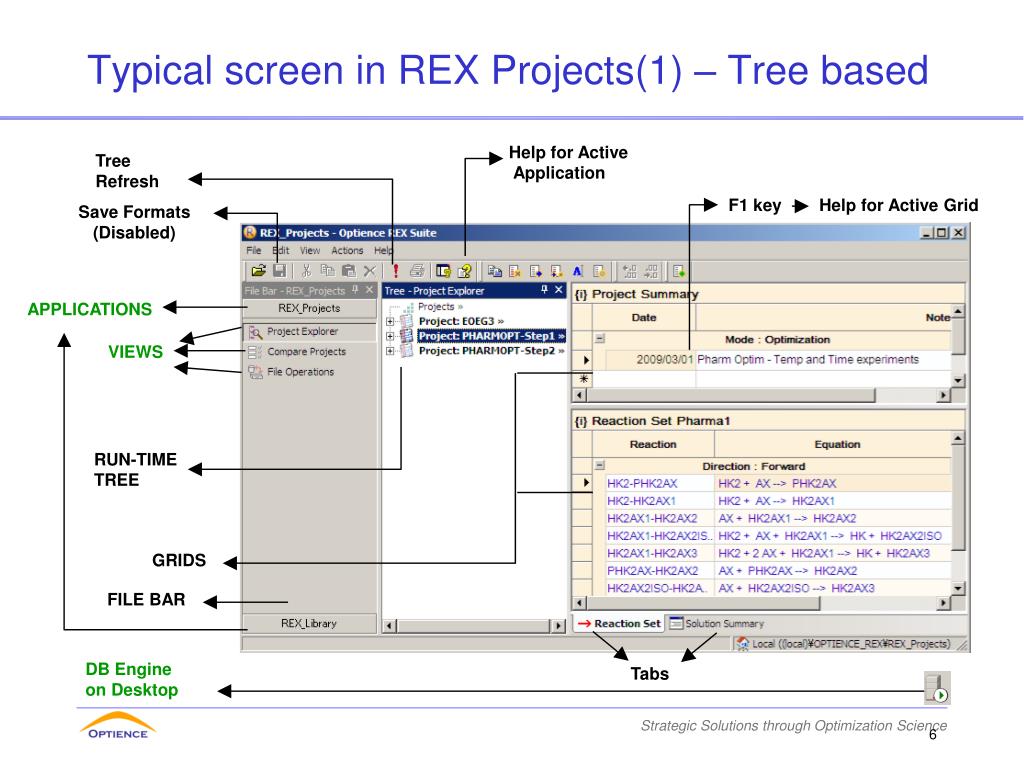Viewport: 1024px width, 768px height.
Task: Click the Cut scissors toolbar icon
Action: click(x=306, y=270)
